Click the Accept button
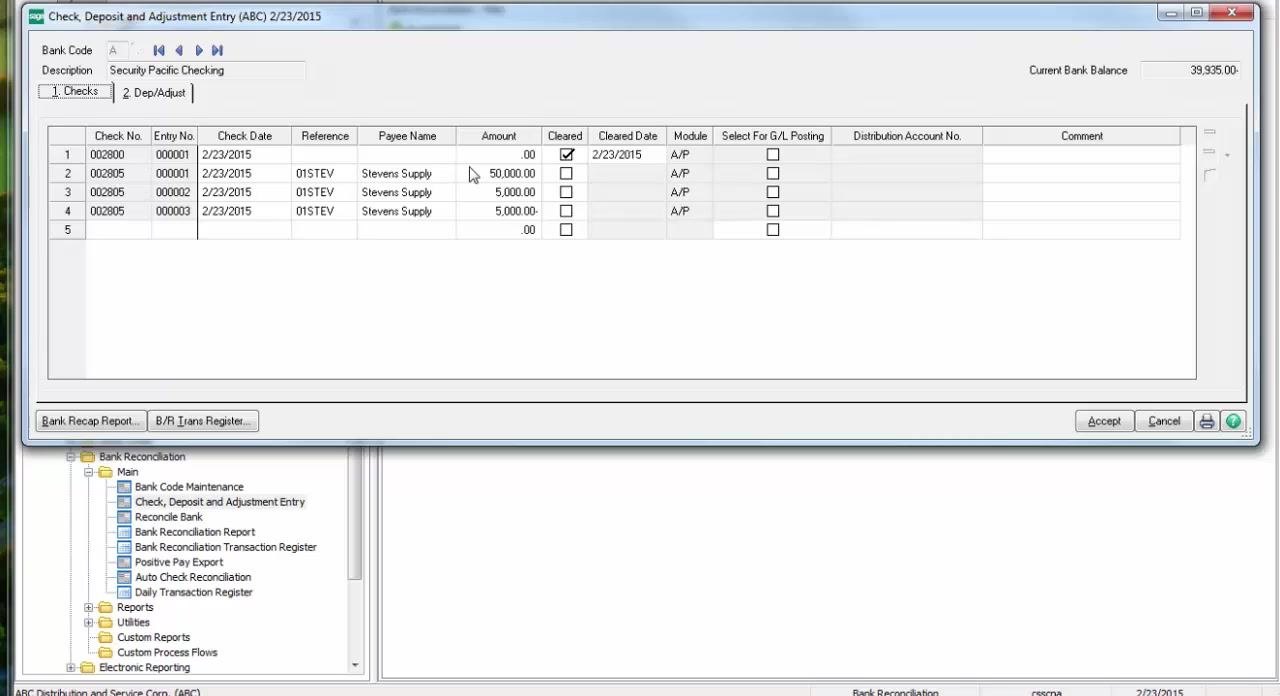This screenshot has height=696, width=1280. pos(1104,421)
